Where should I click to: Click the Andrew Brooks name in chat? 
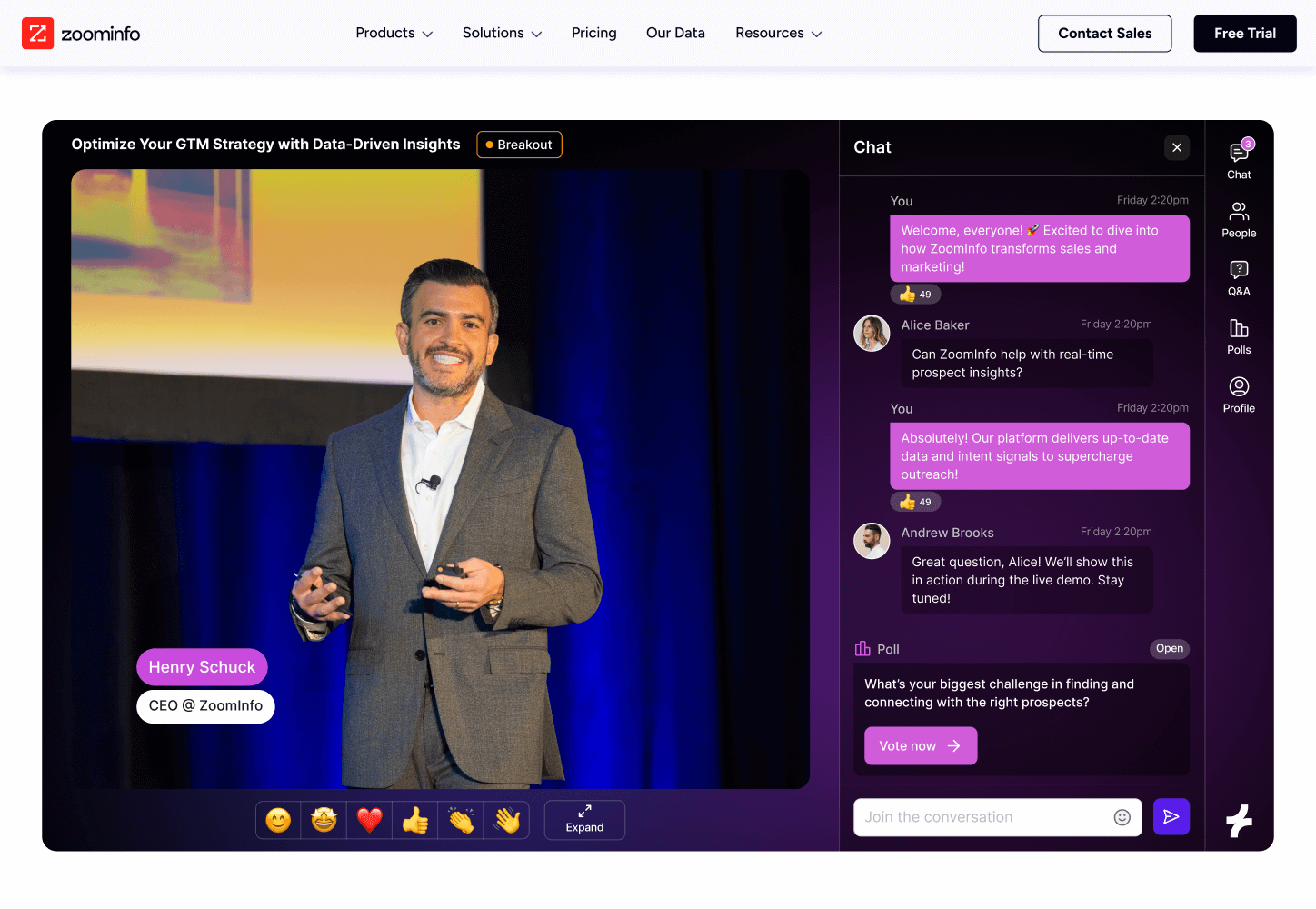[x=947, y=533]
